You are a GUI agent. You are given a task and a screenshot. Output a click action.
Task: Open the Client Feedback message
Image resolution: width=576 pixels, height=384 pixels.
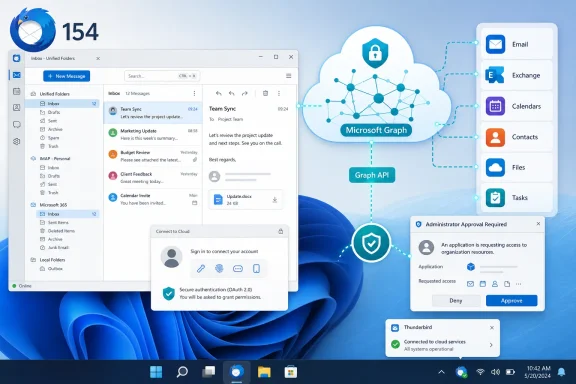coord(153,178)
